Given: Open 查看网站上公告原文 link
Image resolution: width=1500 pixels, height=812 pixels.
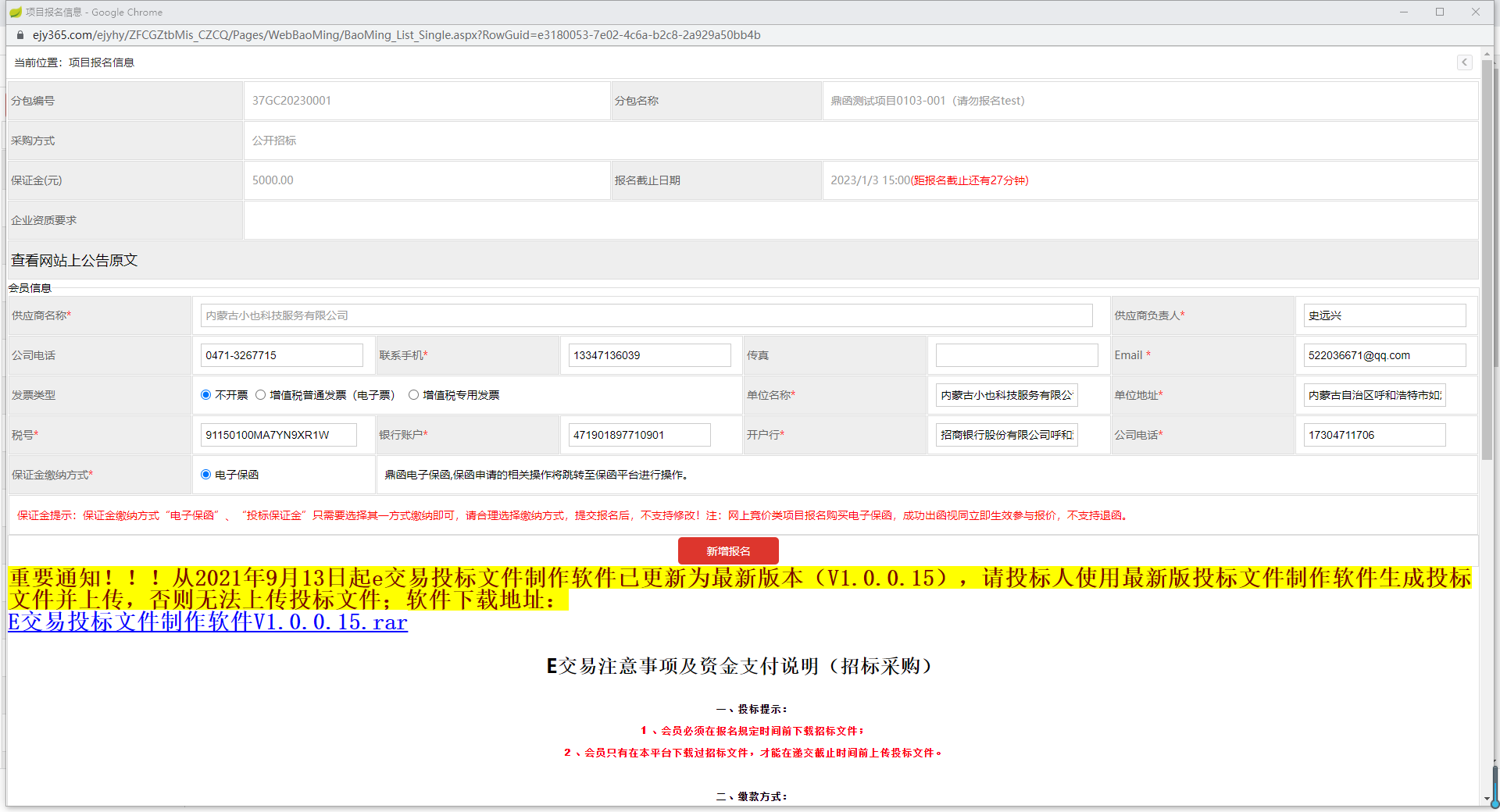Looking at the screenshot, I should pyautogui.click(x=74, y=260).
